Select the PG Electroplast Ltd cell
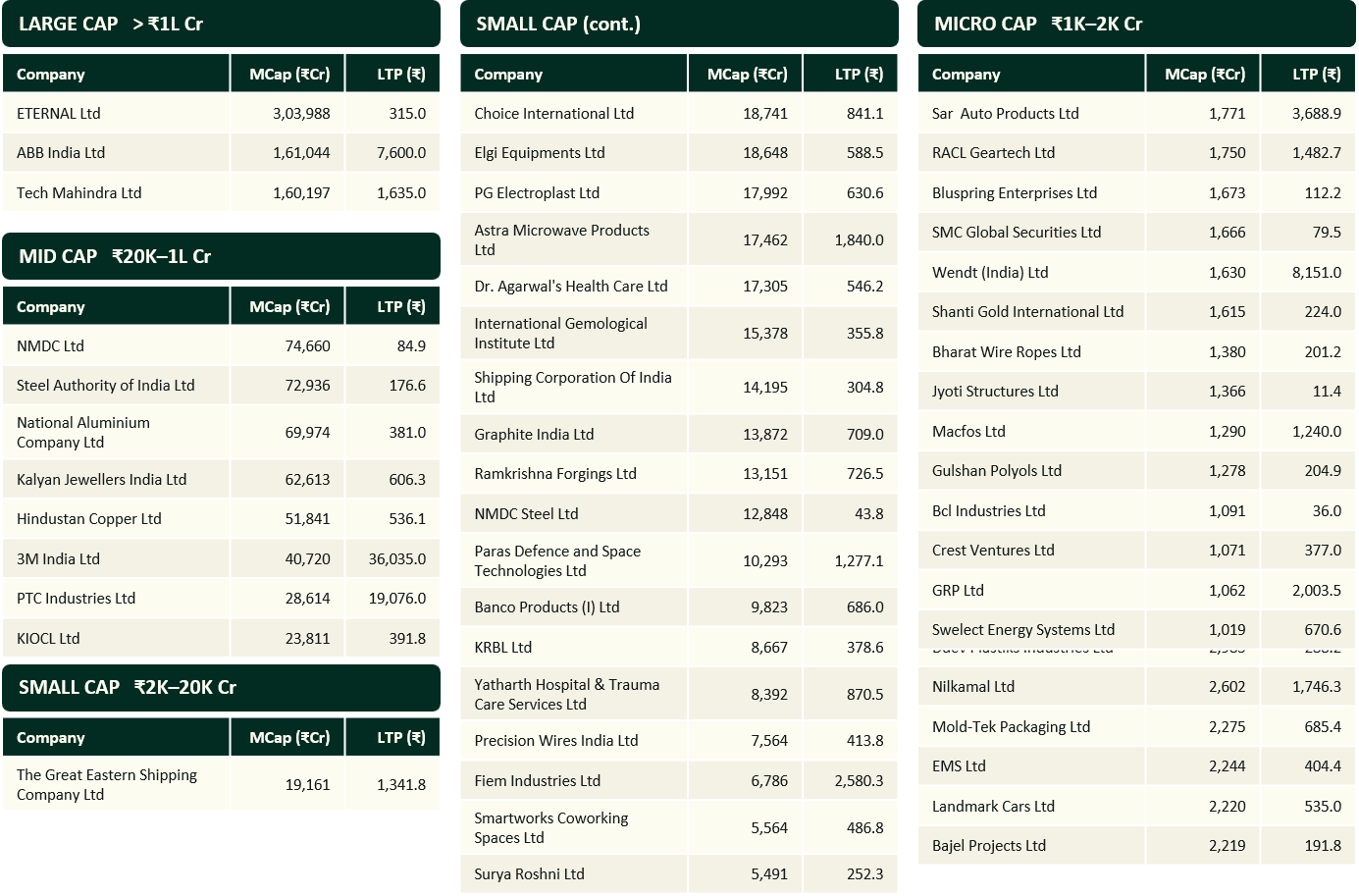1359x896 pixels. [573, 193]
